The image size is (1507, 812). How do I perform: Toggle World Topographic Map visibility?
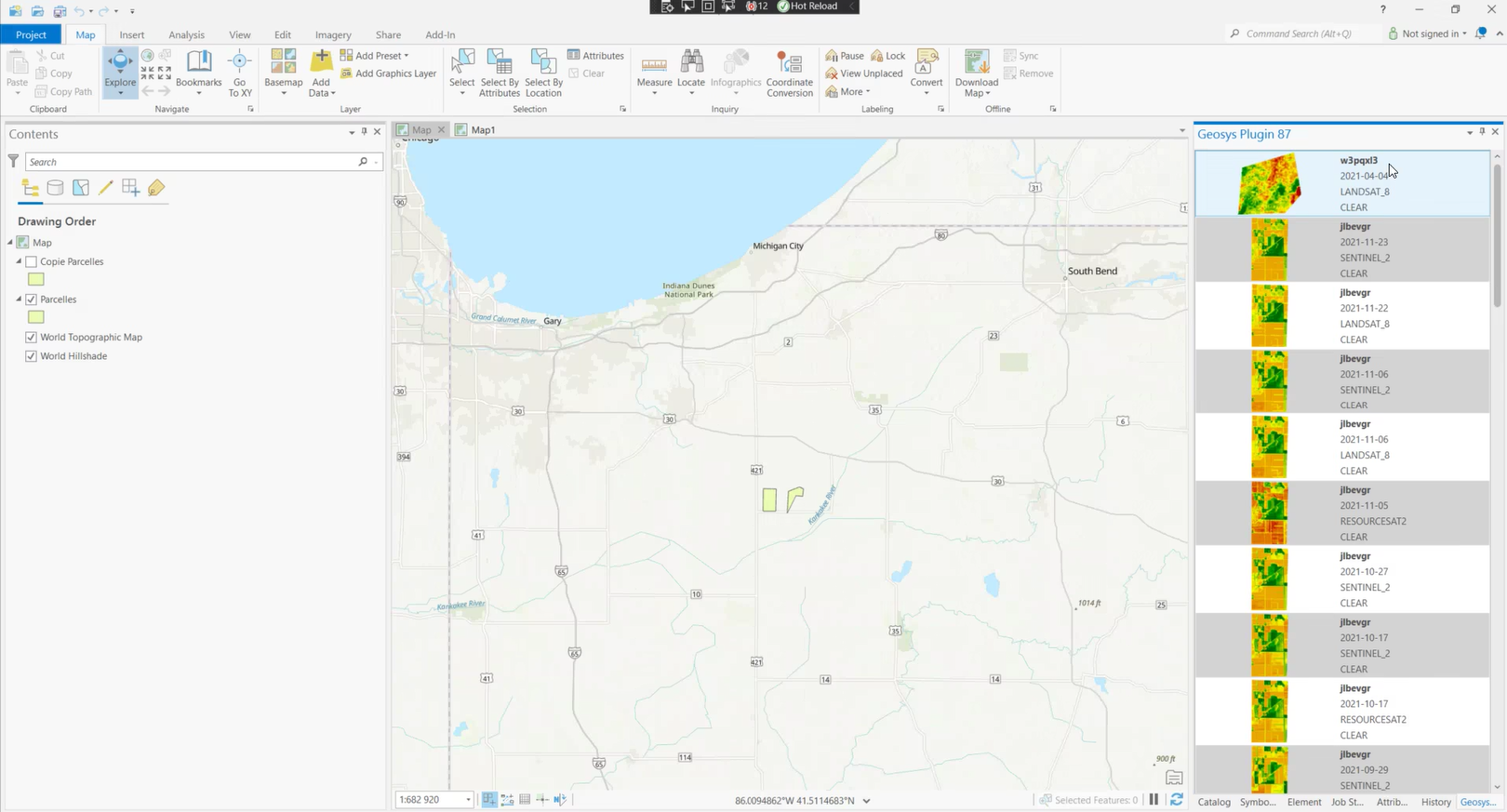tap(32, 338)
